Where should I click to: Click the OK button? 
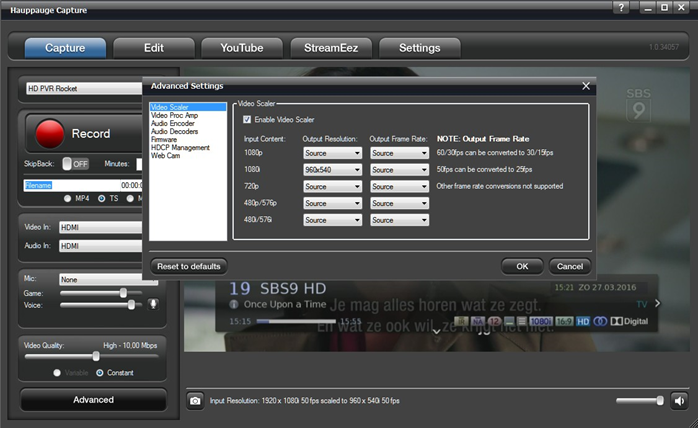coord(522,266)
